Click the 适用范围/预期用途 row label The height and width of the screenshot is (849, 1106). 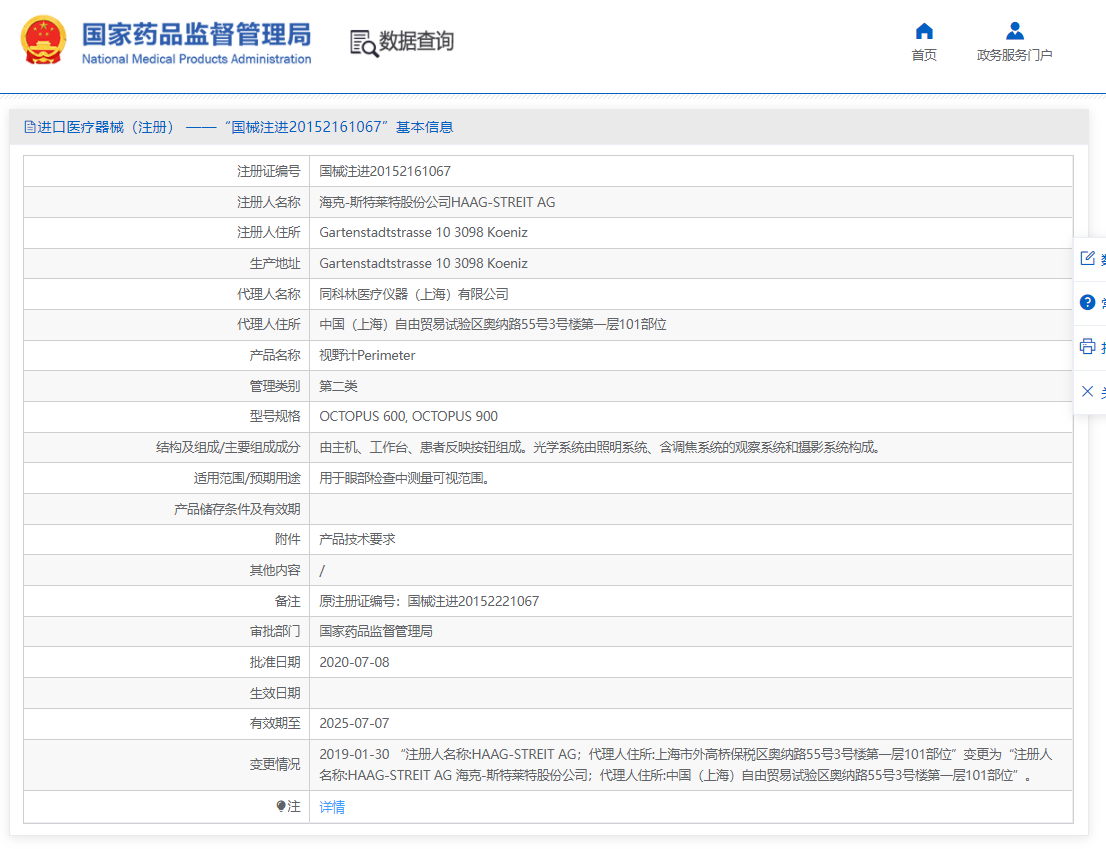pos(248,478)
